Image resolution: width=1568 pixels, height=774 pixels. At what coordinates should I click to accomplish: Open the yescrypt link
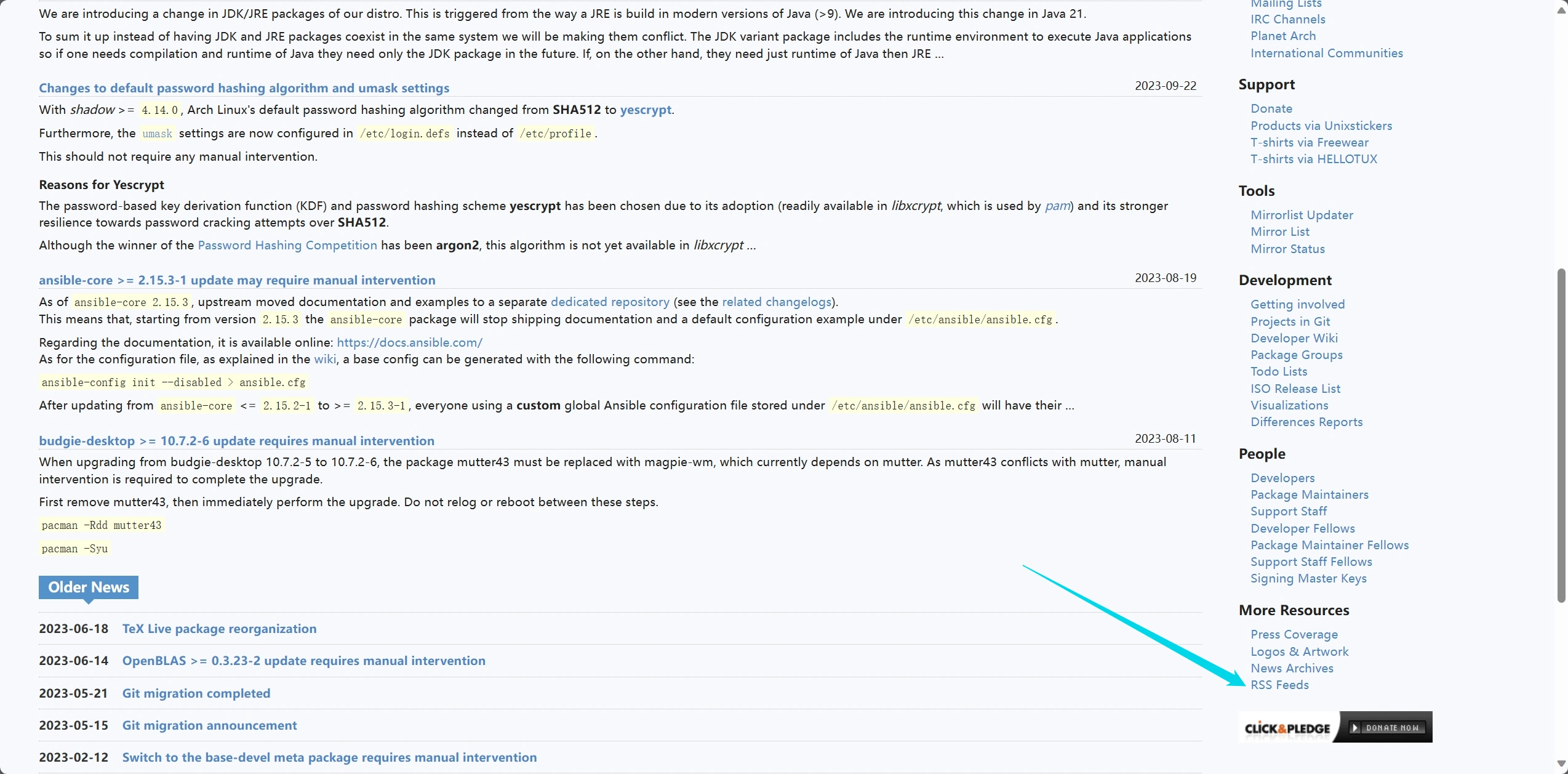point(645,110)
